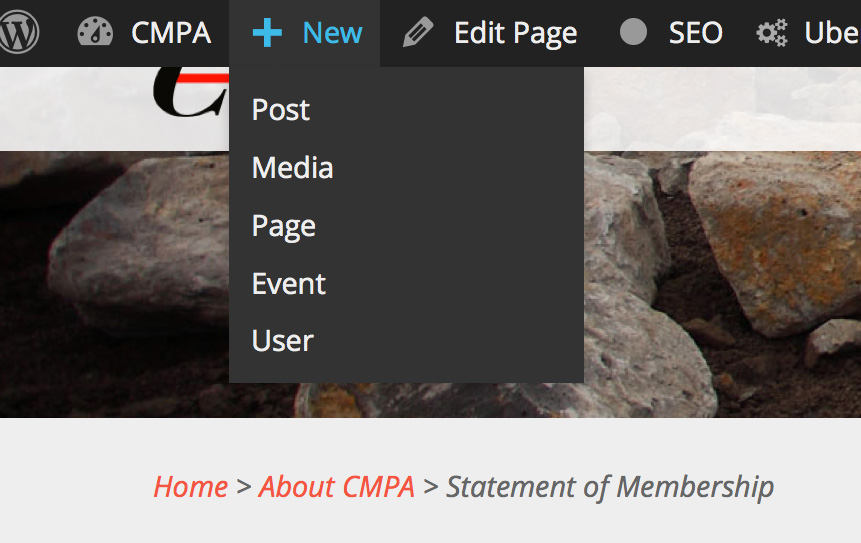The width and height of the screenshot is (861, 543).
Task: Open the About CMPA breadcrumb link
Action: (x=336, y=487)
